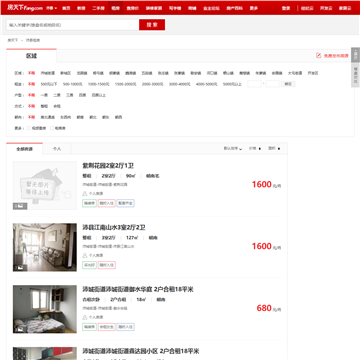Open listing 沛城街道御水华庭 2户合租18平米
Image resolution: width=360 pixels, height=360 pixels.
[x=138, y=289]
